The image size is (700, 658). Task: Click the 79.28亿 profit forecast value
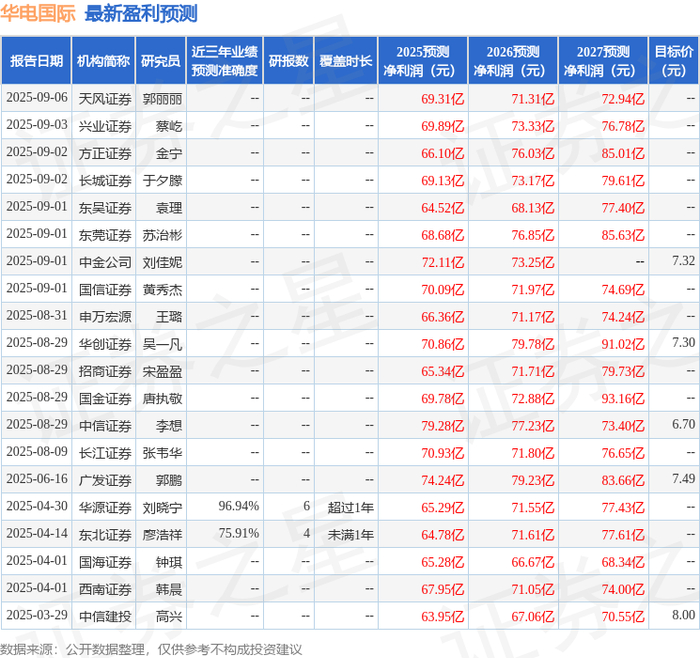[443, 426]
